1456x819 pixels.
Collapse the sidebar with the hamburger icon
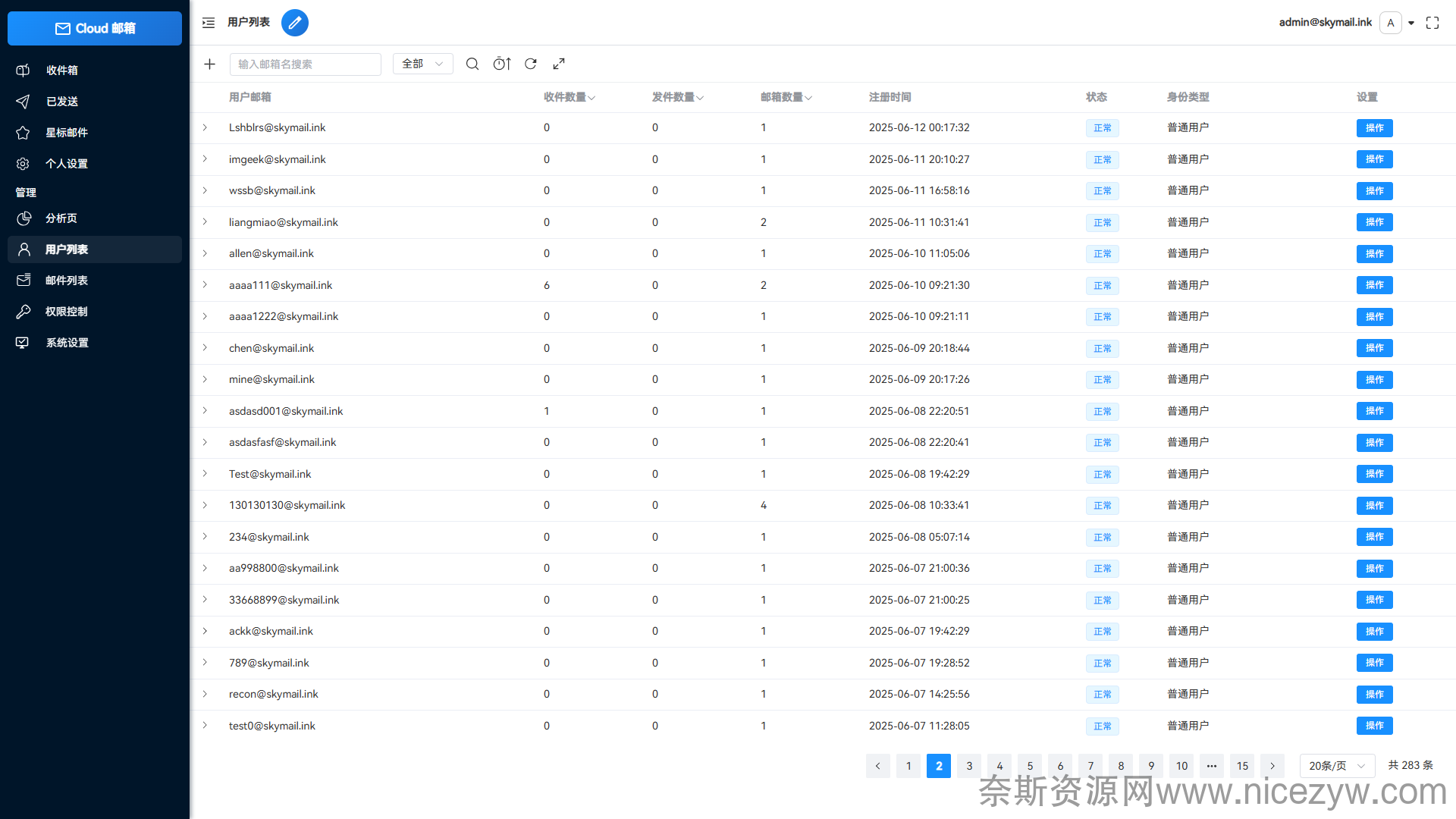[209, 23]
